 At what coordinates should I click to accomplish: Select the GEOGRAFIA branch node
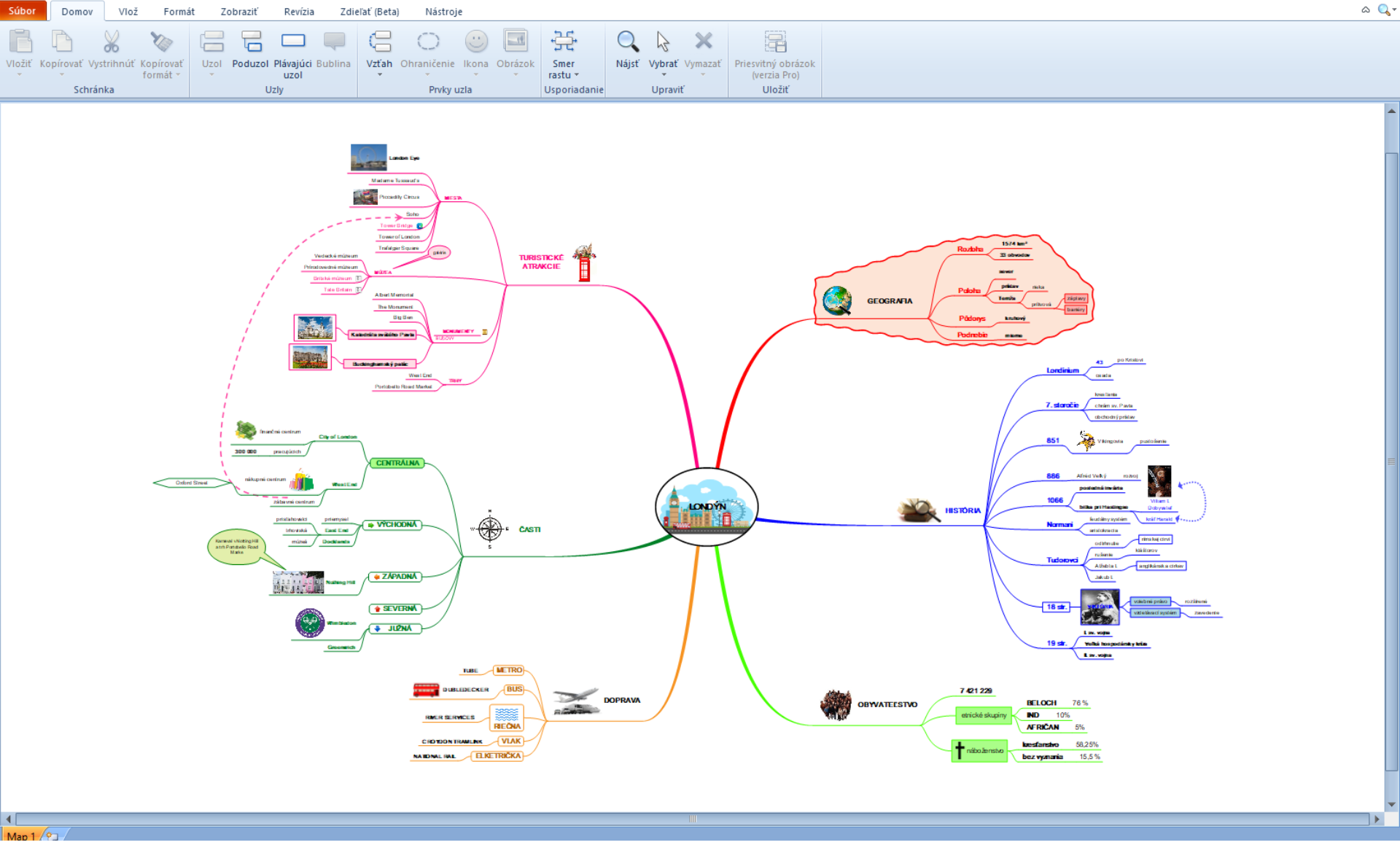pos(889,301)
